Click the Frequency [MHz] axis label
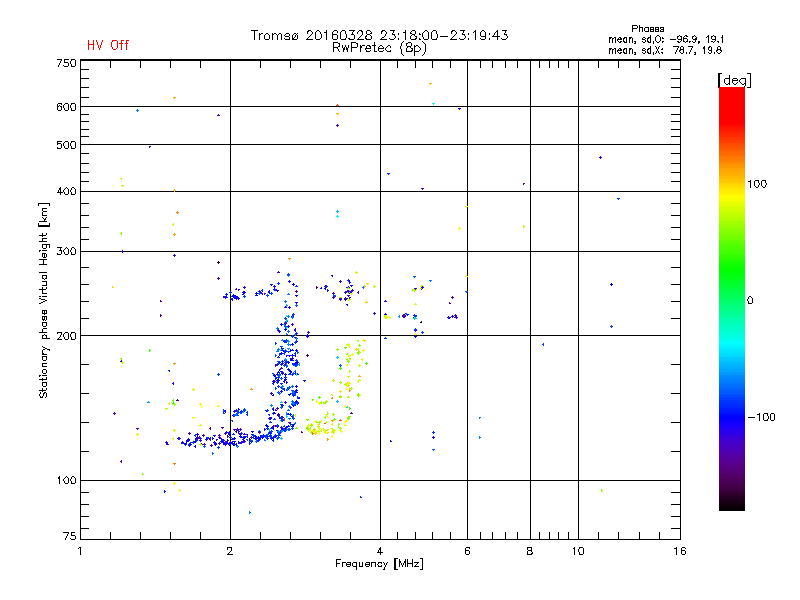Viewport: 800px width, 600px height. pos(379,564)
